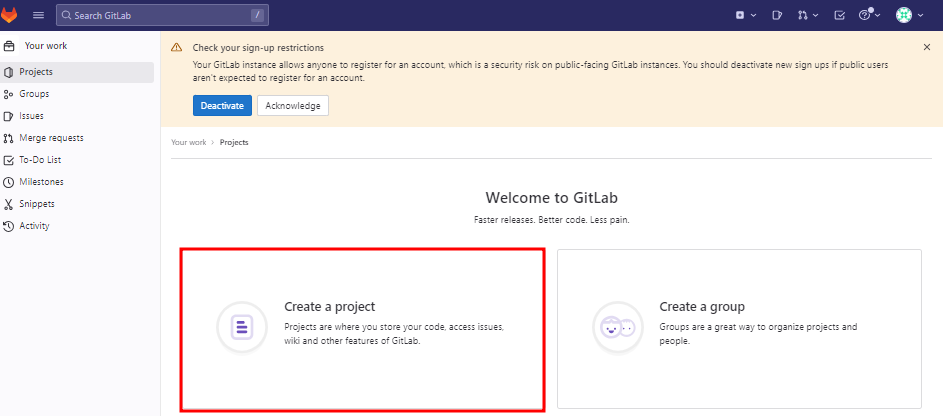Image resolution: width=943 pixels, height=416 pixels.
Task: Click 'Check your sign-up restrictions' title
Action: pyautogui.click(x=258, y=47)
